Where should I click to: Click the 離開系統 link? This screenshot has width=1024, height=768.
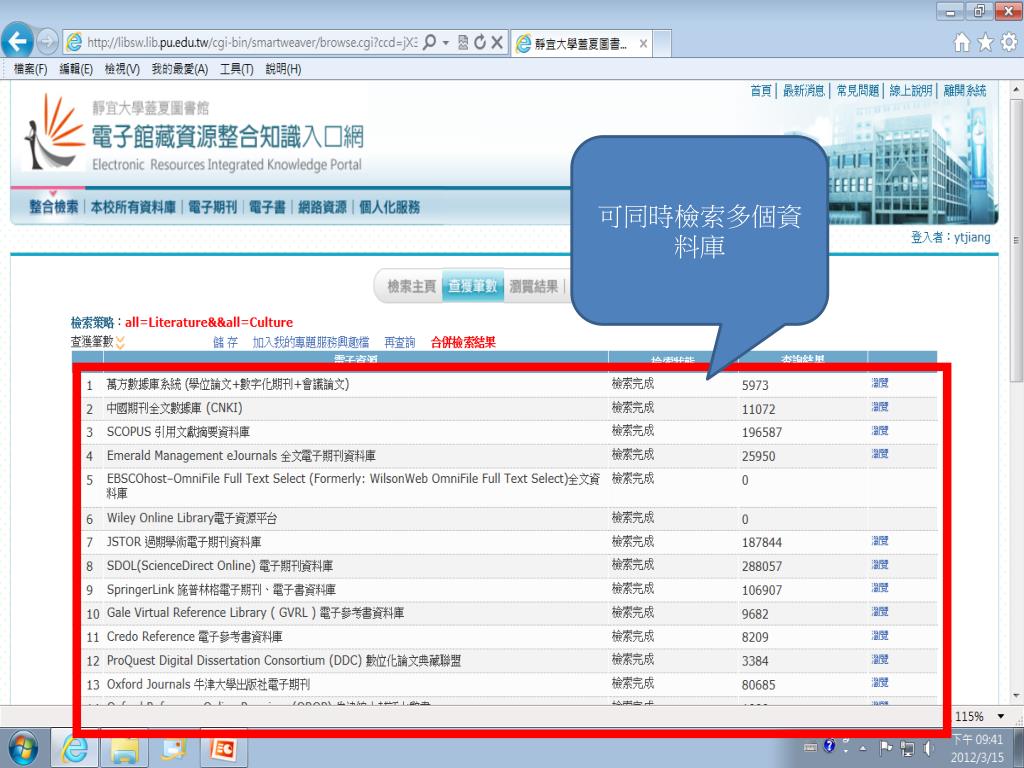tap(965, 91)
